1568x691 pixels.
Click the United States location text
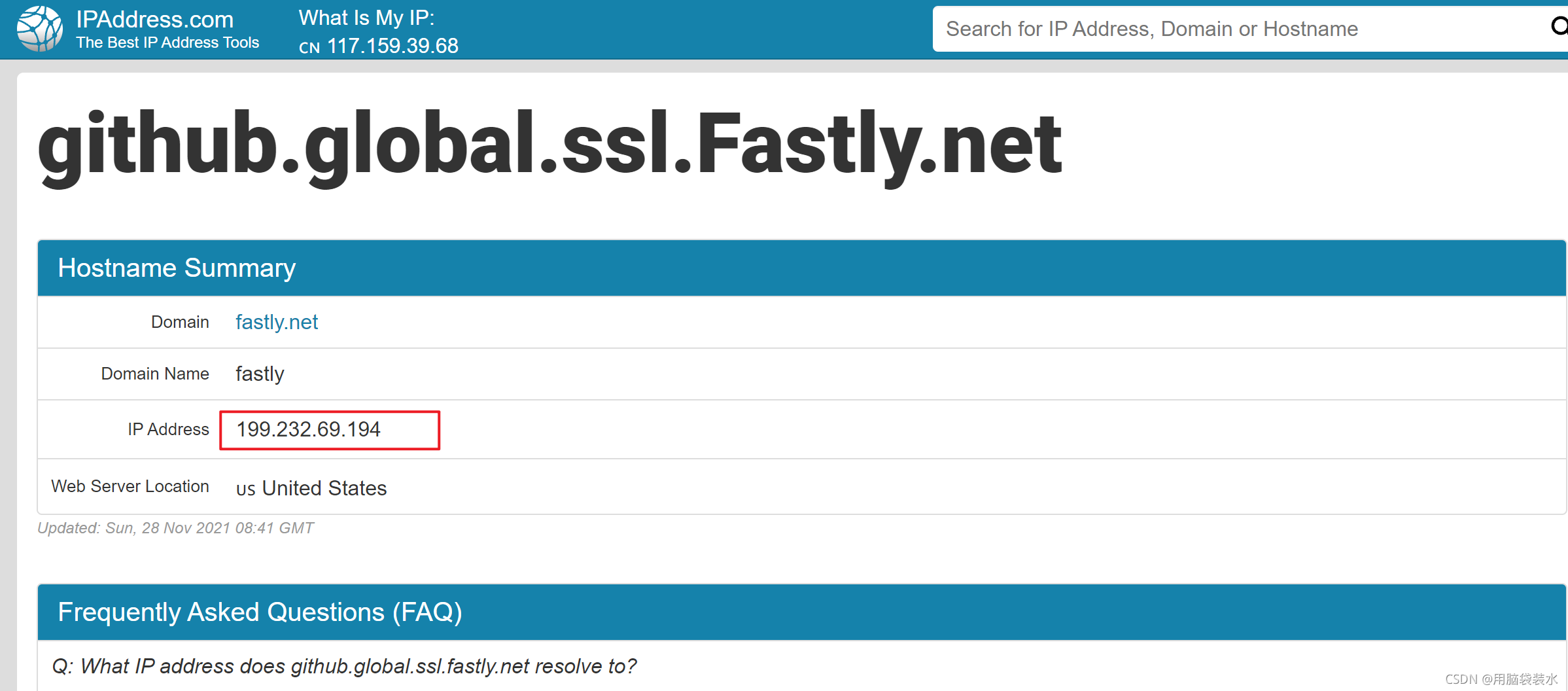coord(324,488)
